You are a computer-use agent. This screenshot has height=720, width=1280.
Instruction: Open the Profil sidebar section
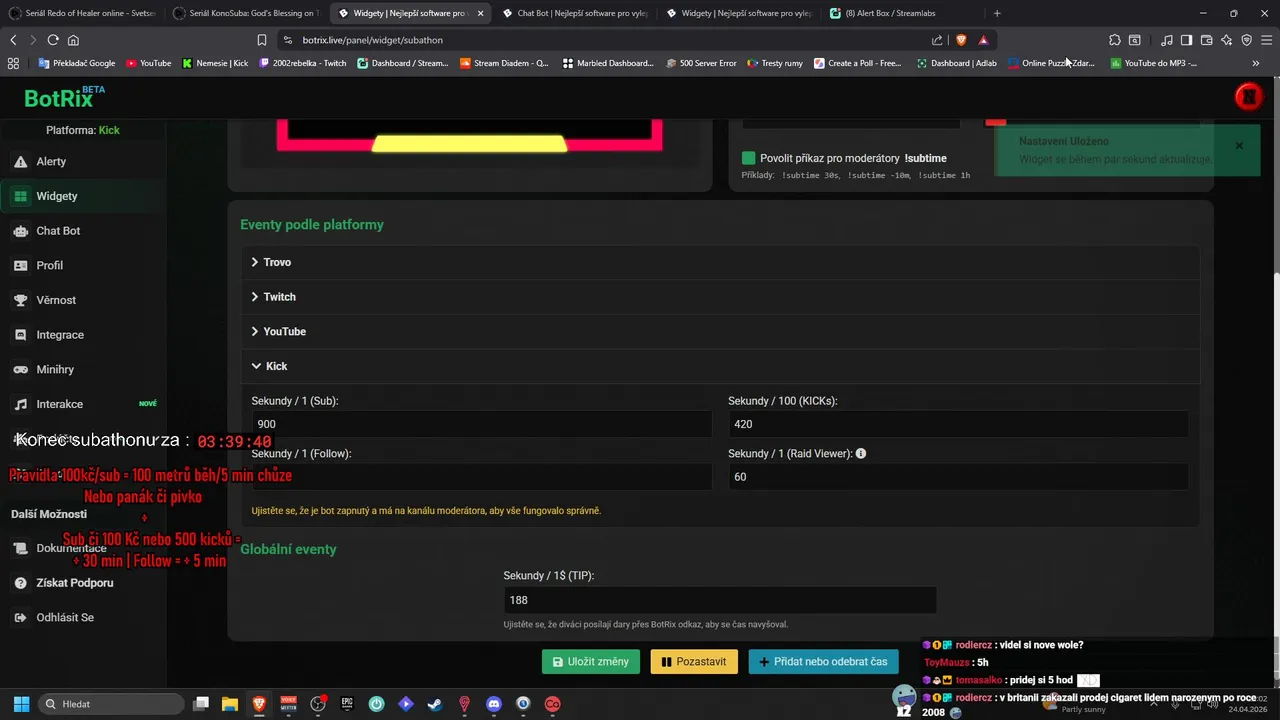point(83,265)
